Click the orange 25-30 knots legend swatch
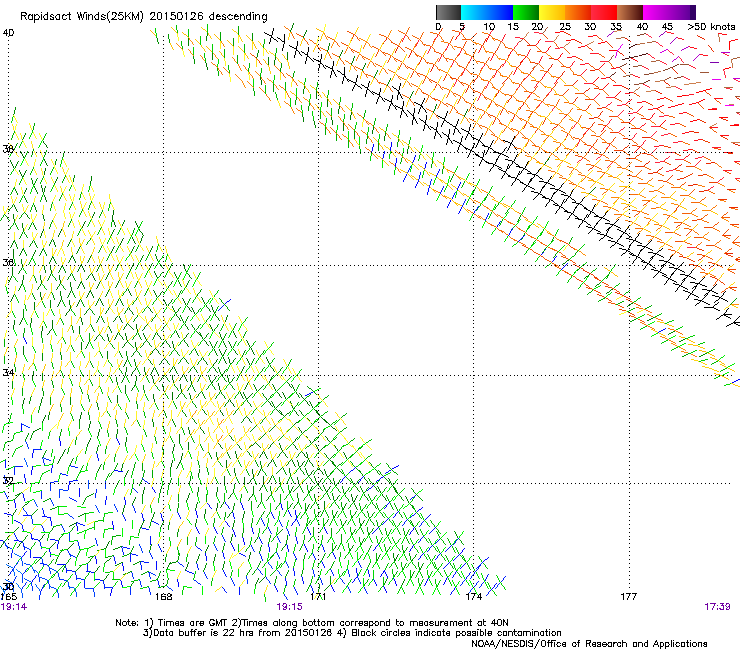 click(x=578, y=12)
